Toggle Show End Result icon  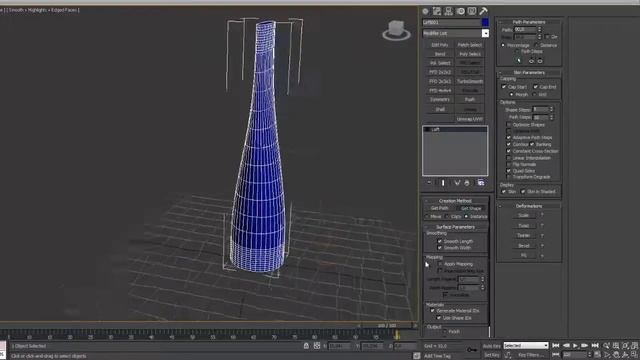click(443, 183)
